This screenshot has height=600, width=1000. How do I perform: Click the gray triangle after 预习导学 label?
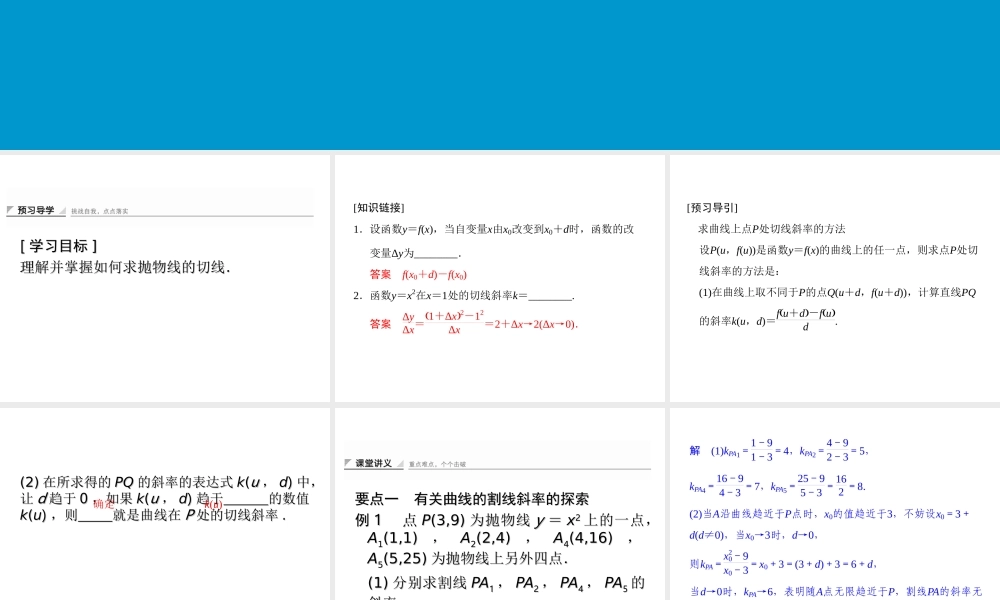tap(61, 212)
